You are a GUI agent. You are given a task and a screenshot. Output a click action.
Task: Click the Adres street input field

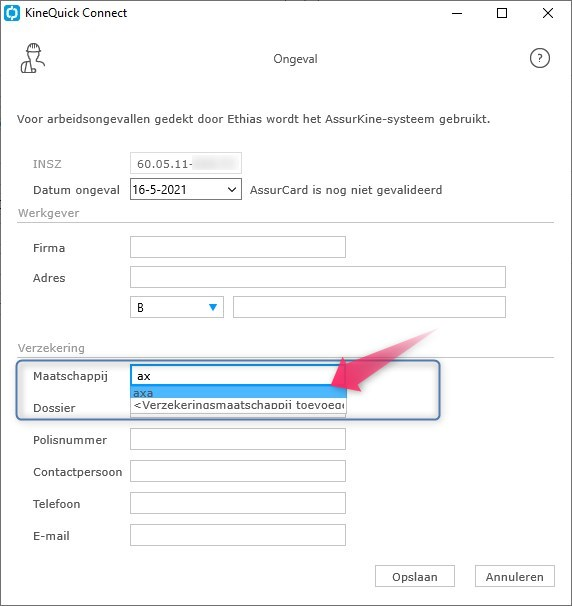[318, 277]
